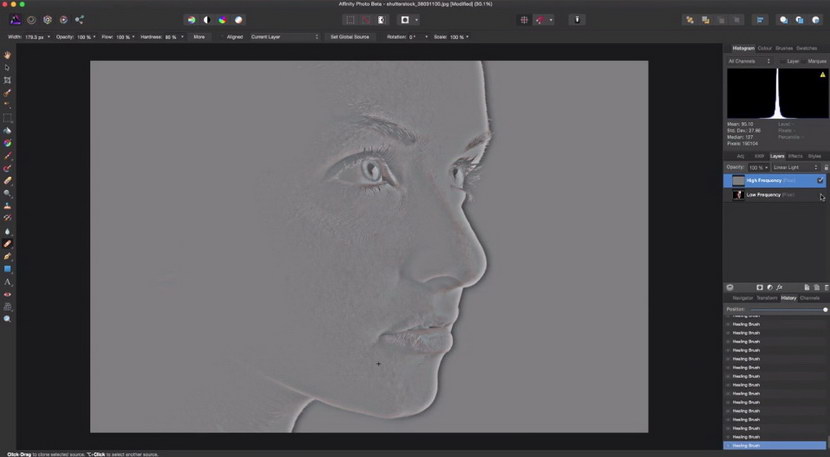Image resolution: width=830 pixels, height=457 pixels.
Task: Switch to the Channels tab
Action: pyautogui.click(x=809, y=298)
